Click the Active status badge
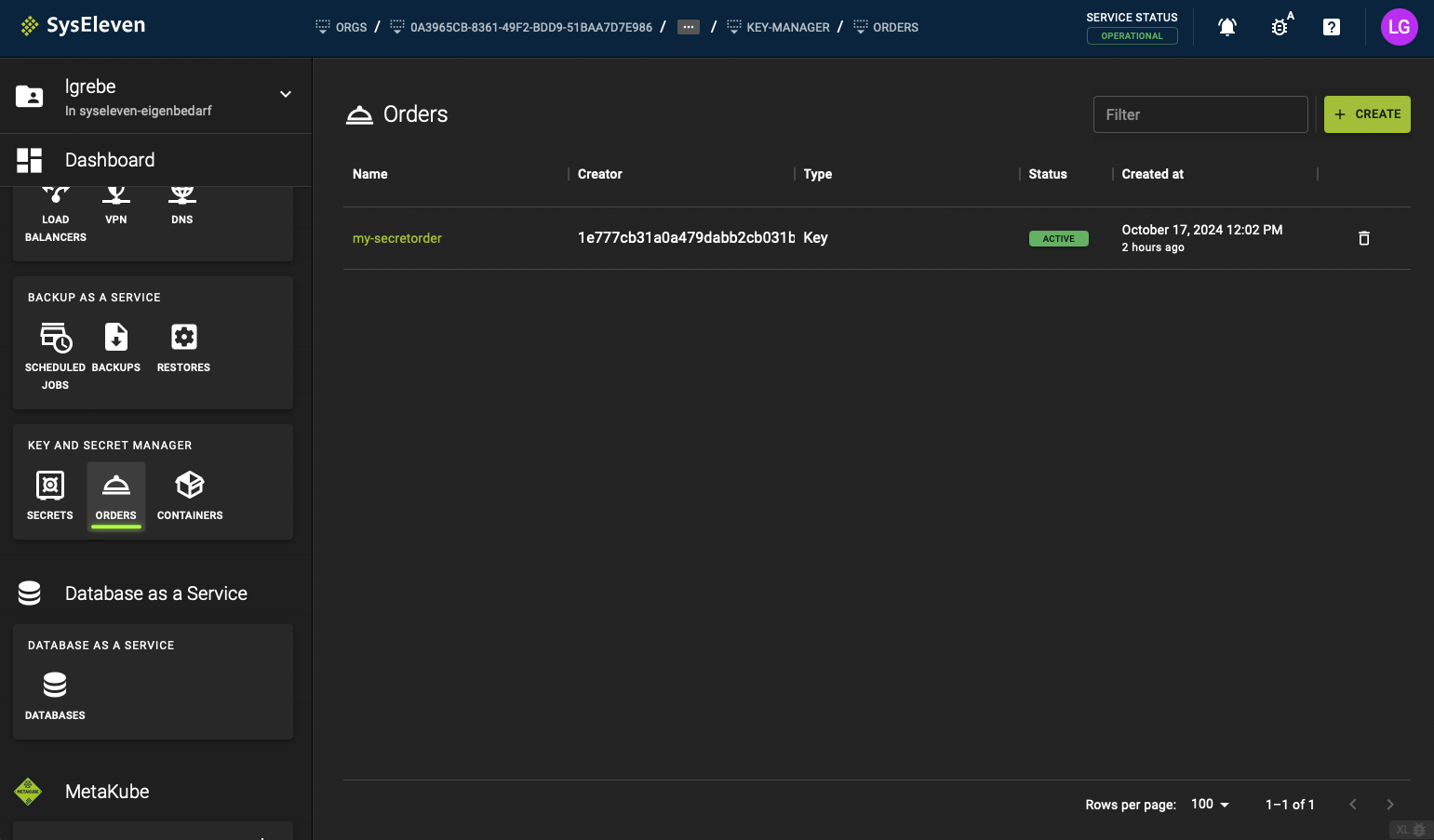Image resolution: width=1434 pixels, height=840 pixels. 1059,239
